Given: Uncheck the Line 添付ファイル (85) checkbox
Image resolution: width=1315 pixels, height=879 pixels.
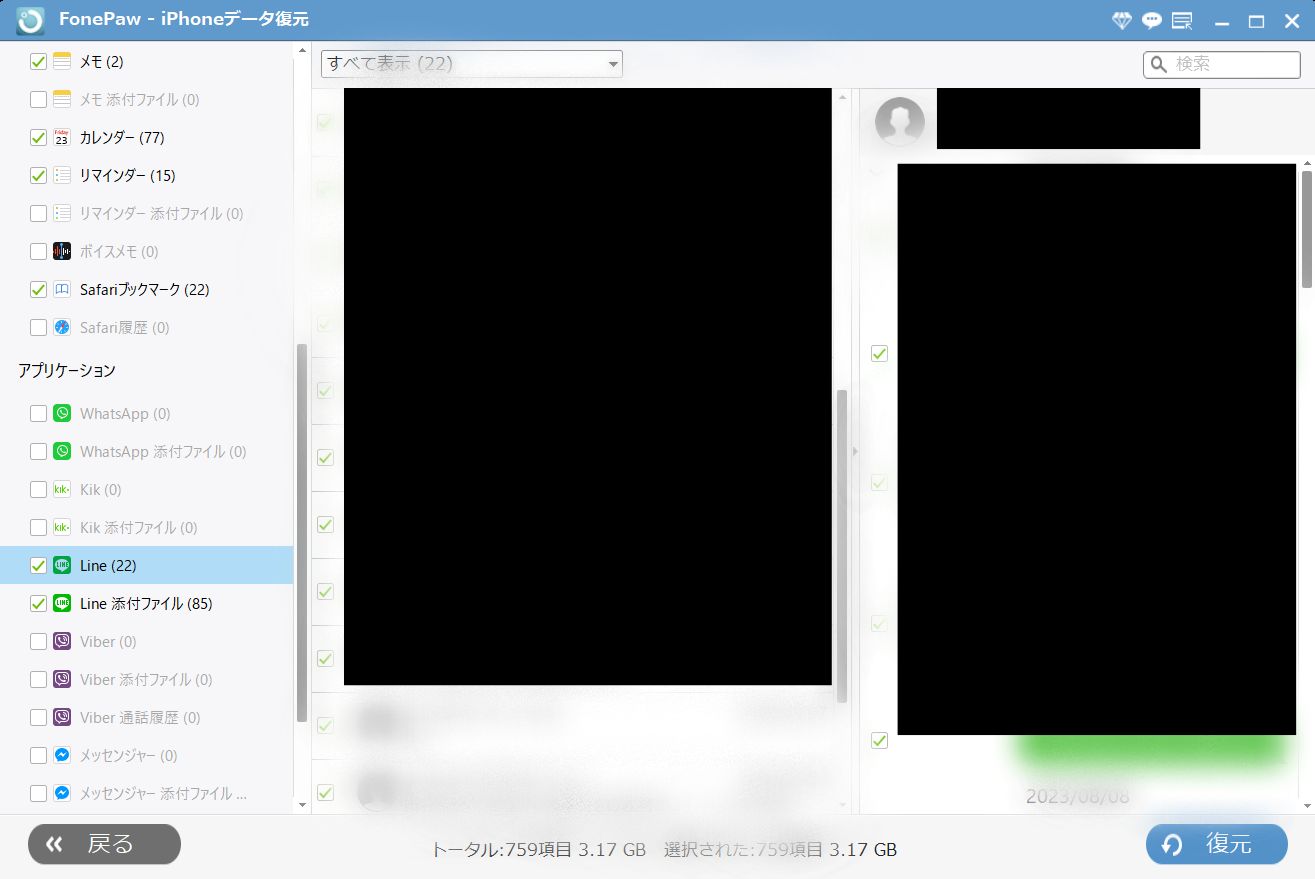Looking at the screenshot, I should (38, 604).
